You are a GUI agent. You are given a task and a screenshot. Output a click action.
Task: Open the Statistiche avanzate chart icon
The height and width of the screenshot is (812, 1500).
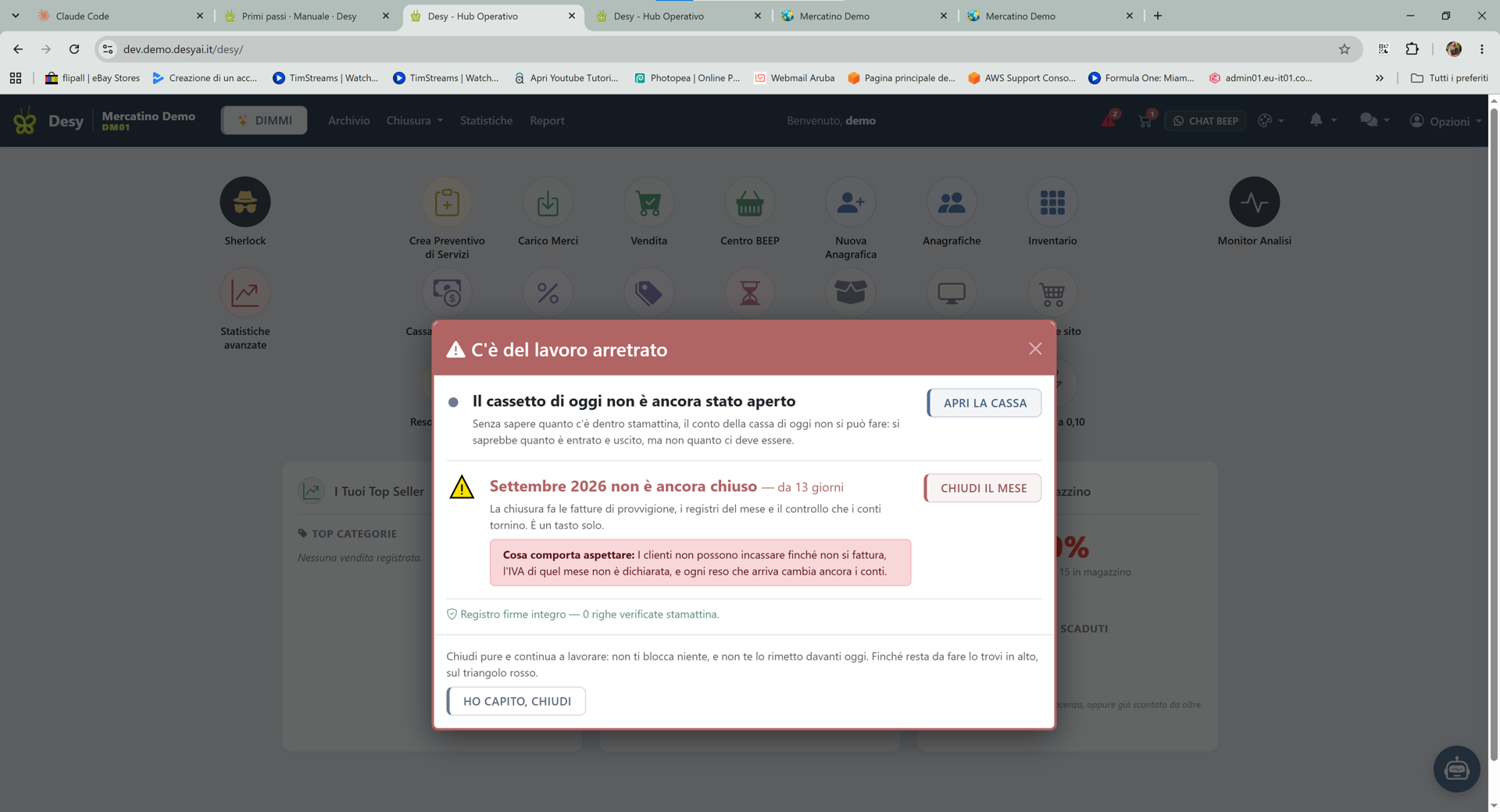(245, 293)
